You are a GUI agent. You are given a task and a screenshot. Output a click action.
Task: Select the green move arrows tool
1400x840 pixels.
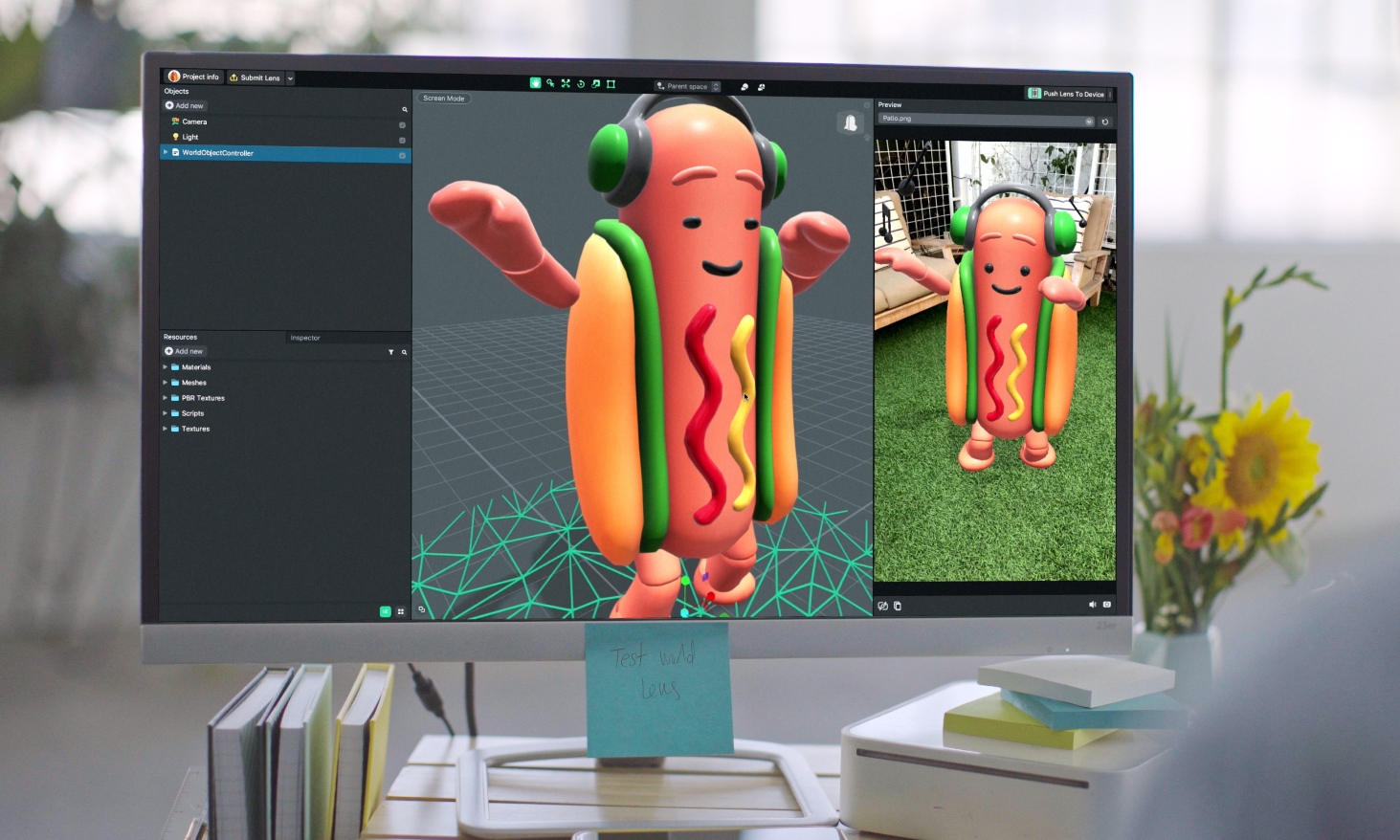pyautogui.click(x=566, y=83)
